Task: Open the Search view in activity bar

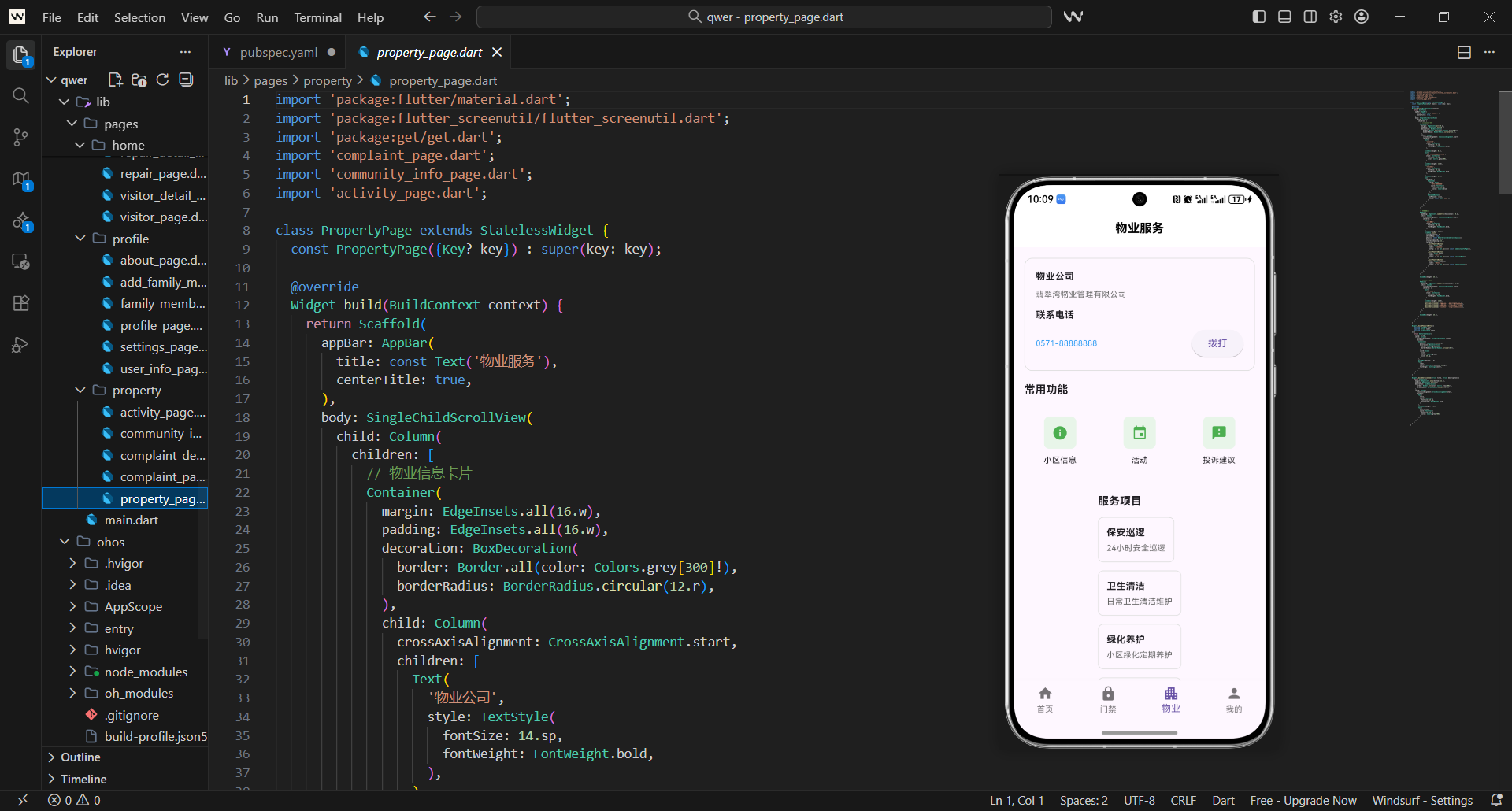Action: (x=20, y=96)
